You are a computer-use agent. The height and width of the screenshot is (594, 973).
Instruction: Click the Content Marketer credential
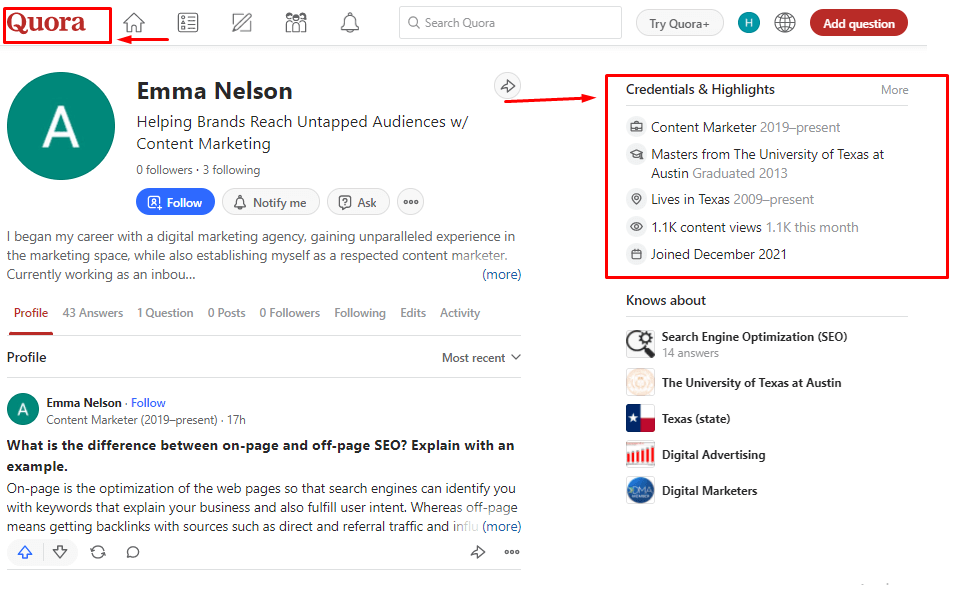745,127
